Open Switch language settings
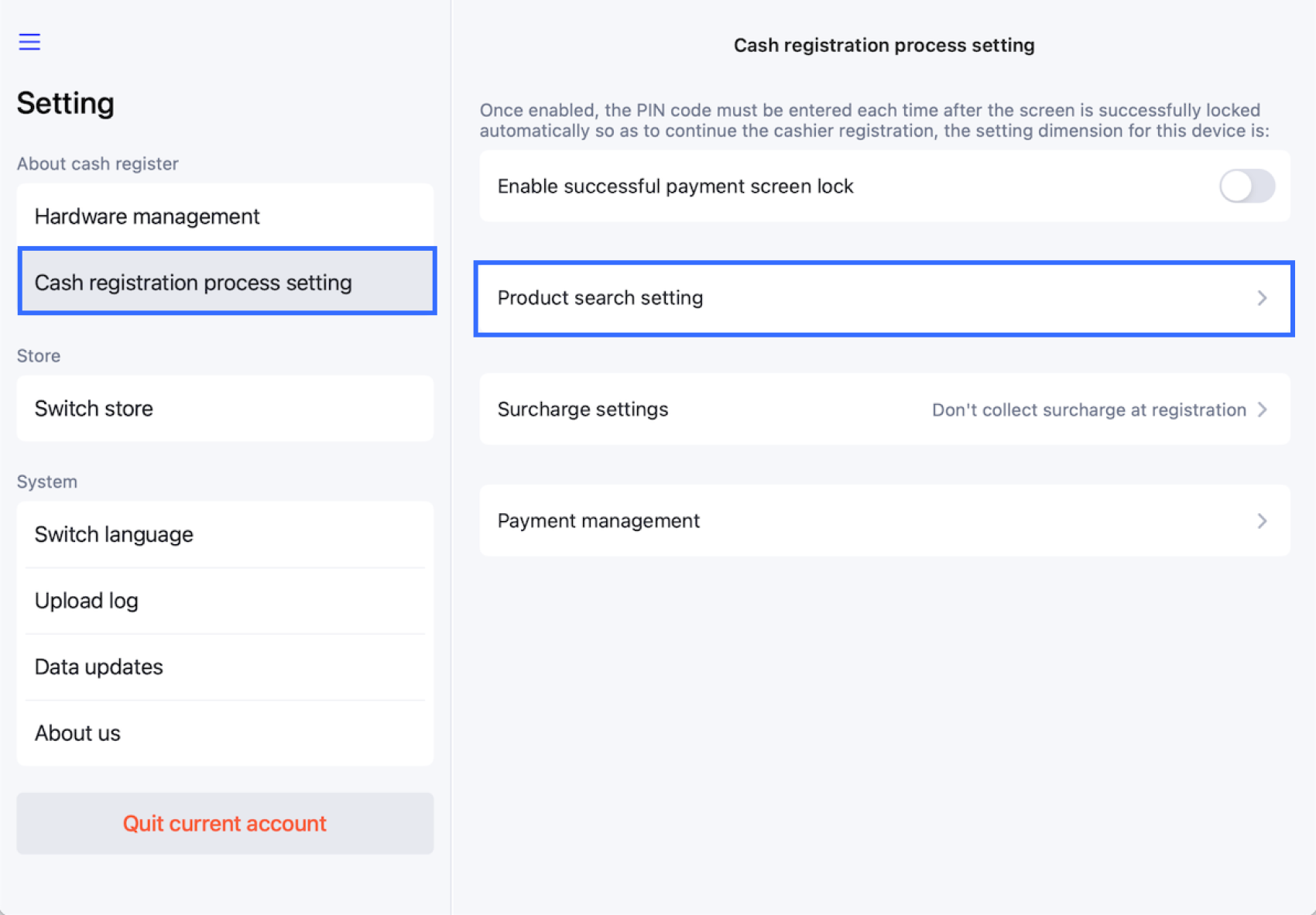The image size is (1316, 915). click(224, 534)
